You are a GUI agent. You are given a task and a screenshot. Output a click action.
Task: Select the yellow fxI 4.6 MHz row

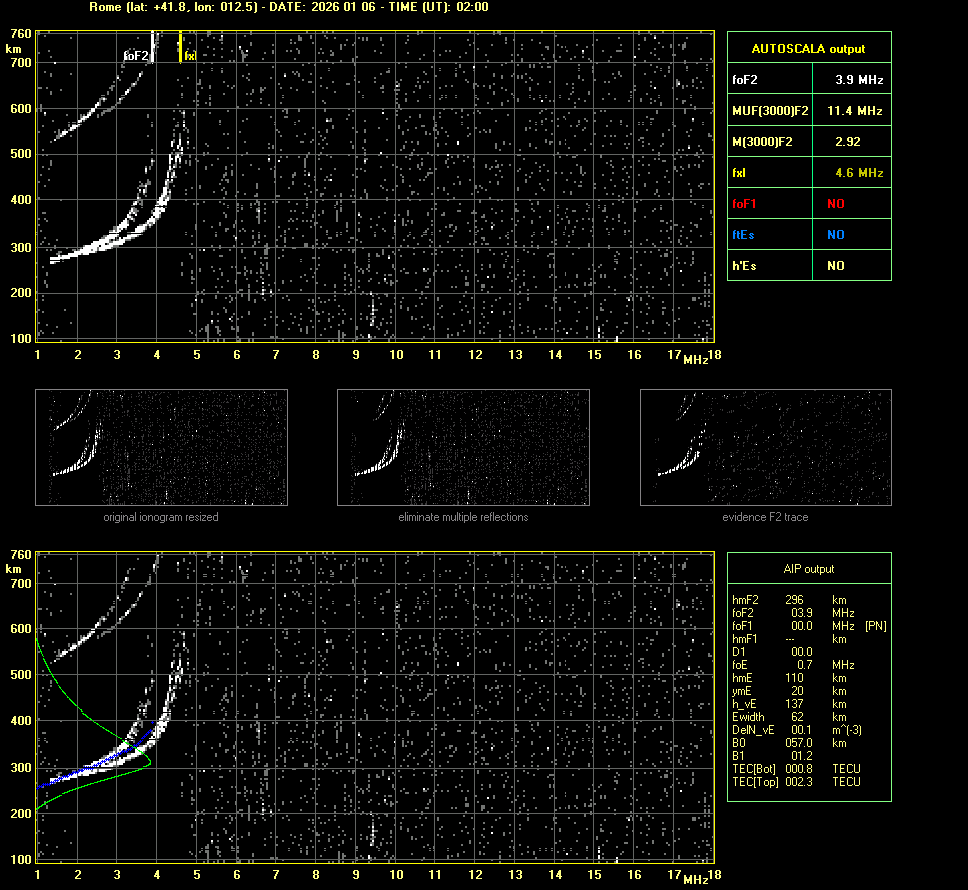(808, 173)
